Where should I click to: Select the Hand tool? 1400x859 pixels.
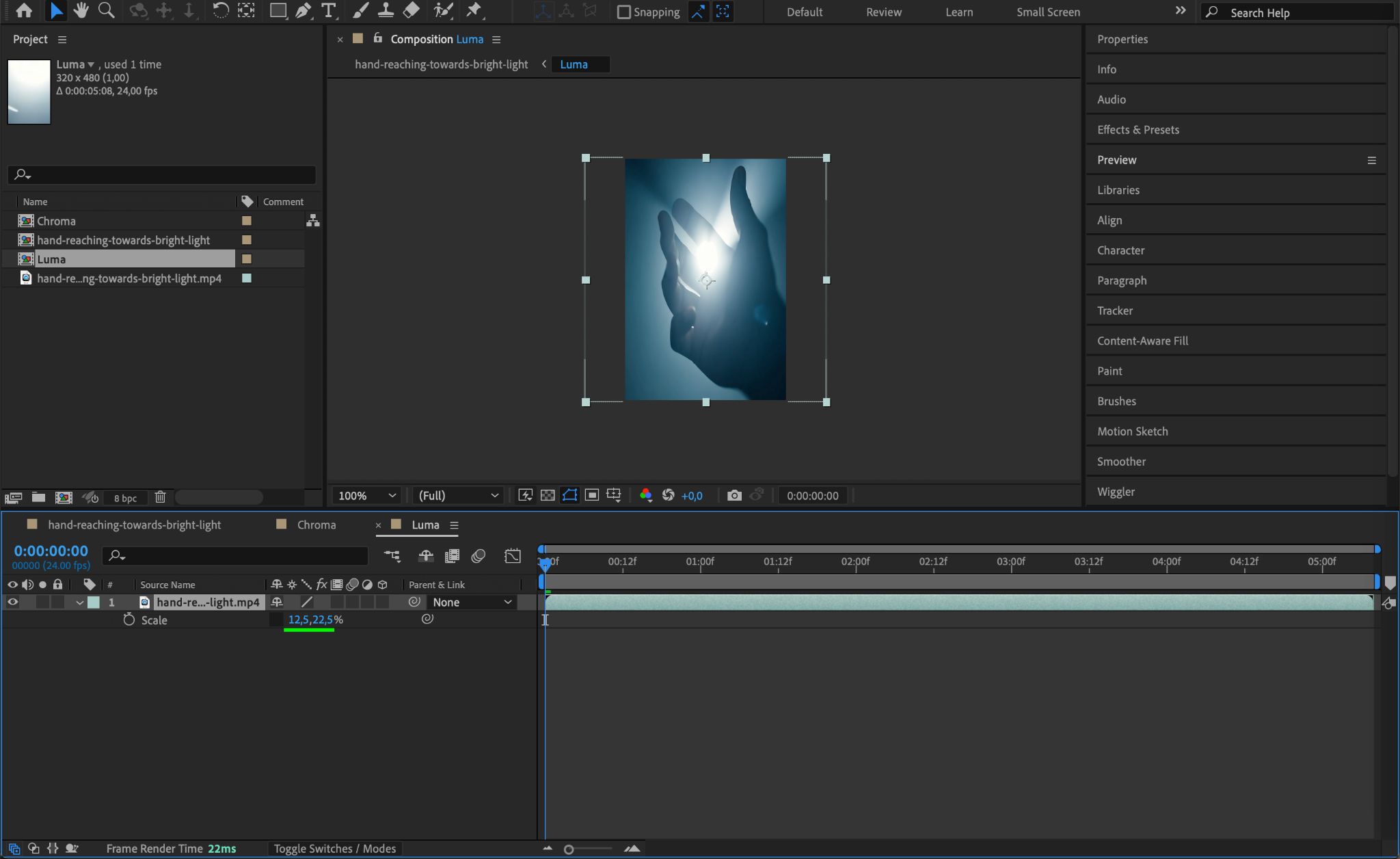pyautogui.click(x=81, y=11)
